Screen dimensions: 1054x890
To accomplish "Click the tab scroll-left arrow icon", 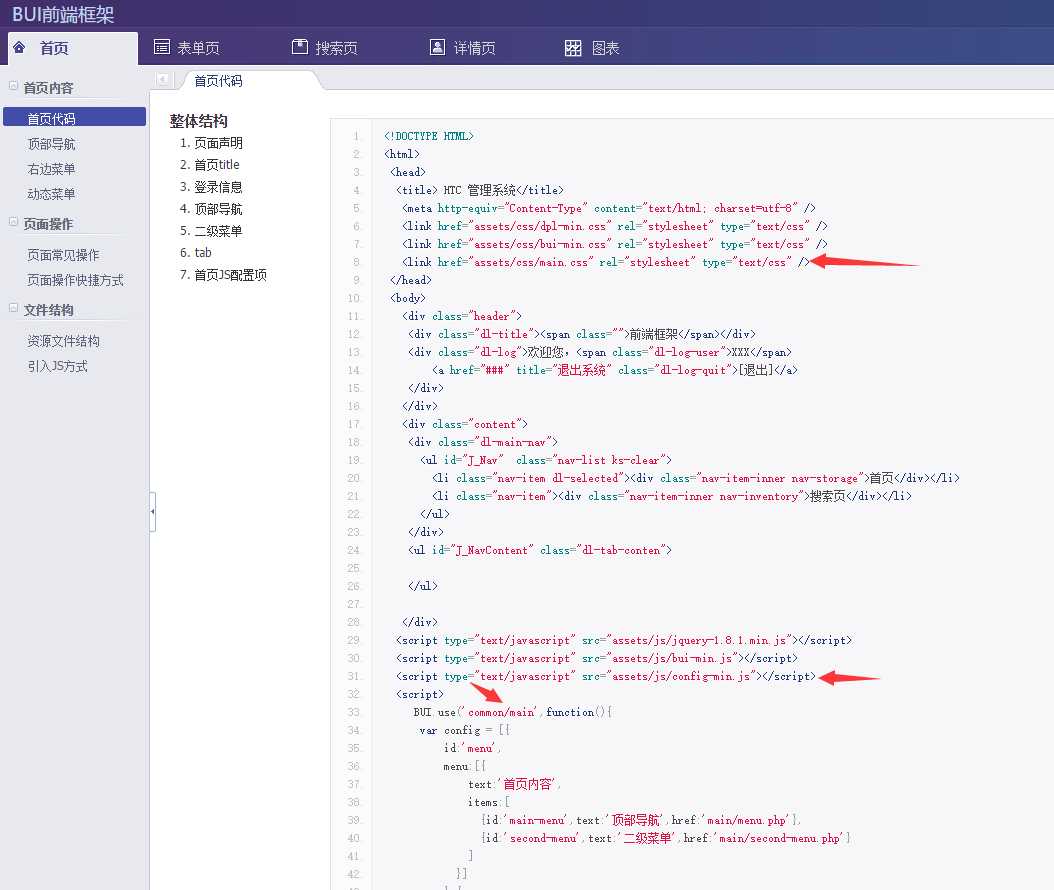I will 162,79.
